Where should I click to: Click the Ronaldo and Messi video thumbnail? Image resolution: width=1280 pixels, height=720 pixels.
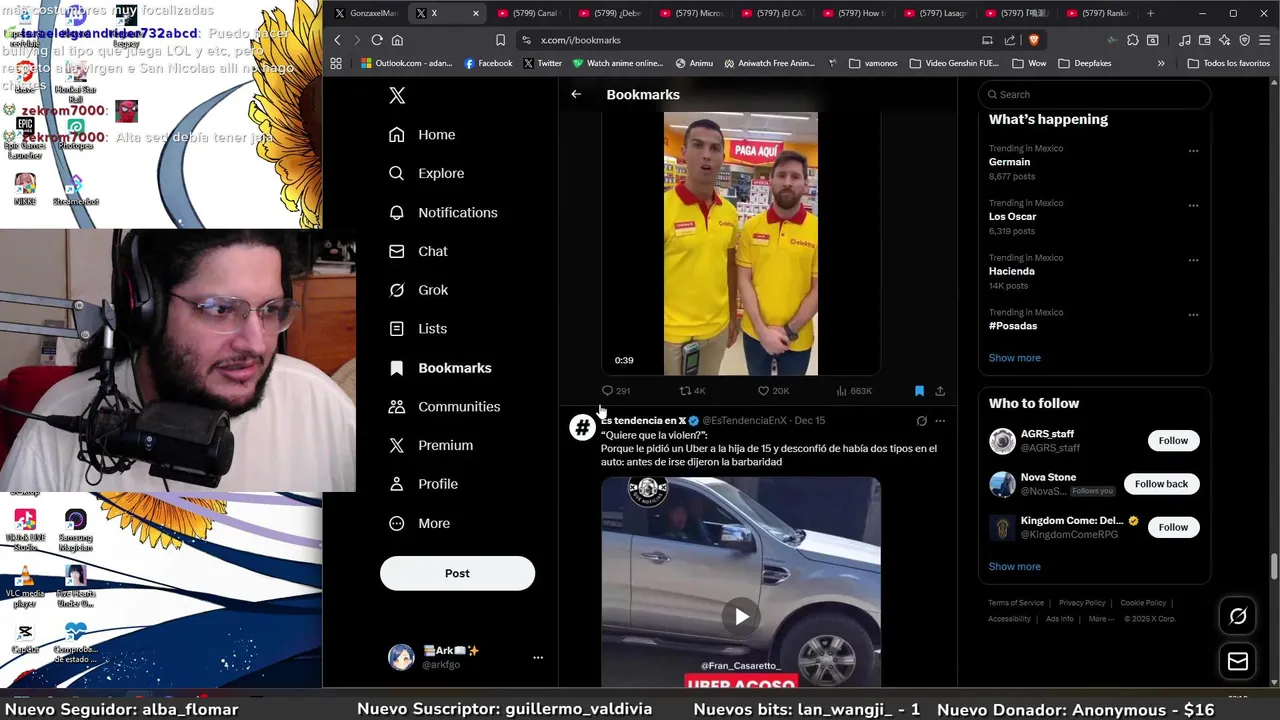(741, 243)
